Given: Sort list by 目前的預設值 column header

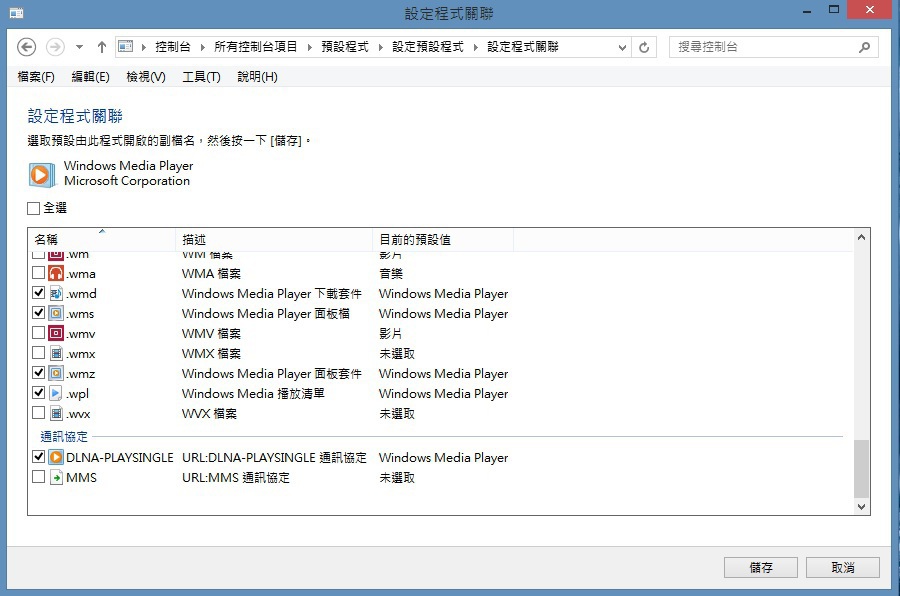Looking at the screenshot, I should coord(443,239).
